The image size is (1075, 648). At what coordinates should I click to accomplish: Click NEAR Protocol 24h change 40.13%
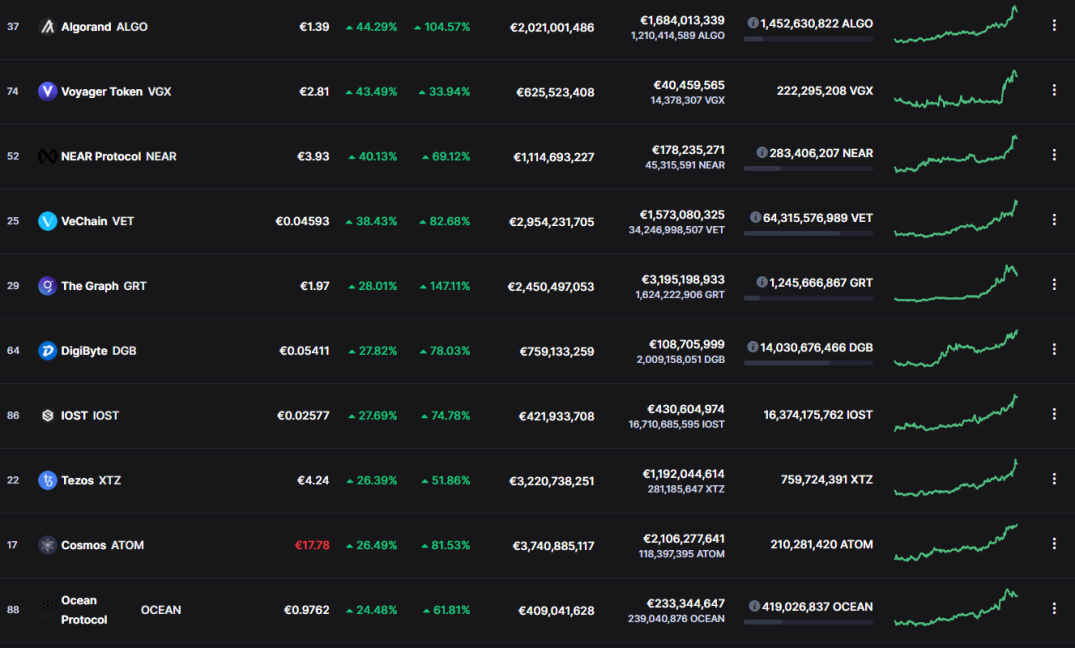click(x=373, y=156)
